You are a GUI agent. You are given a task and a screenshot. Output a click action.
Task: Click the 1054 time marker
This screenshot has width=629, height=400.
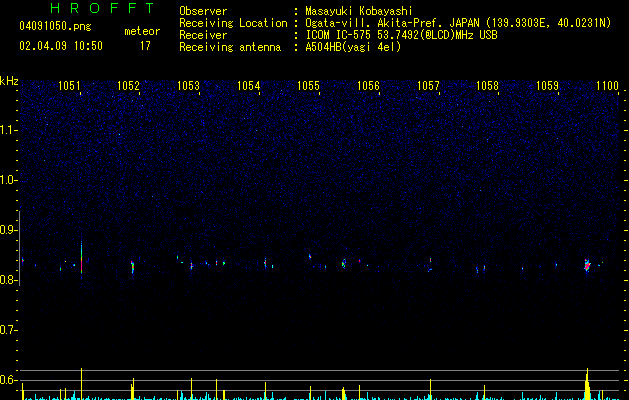pos(248,85)
